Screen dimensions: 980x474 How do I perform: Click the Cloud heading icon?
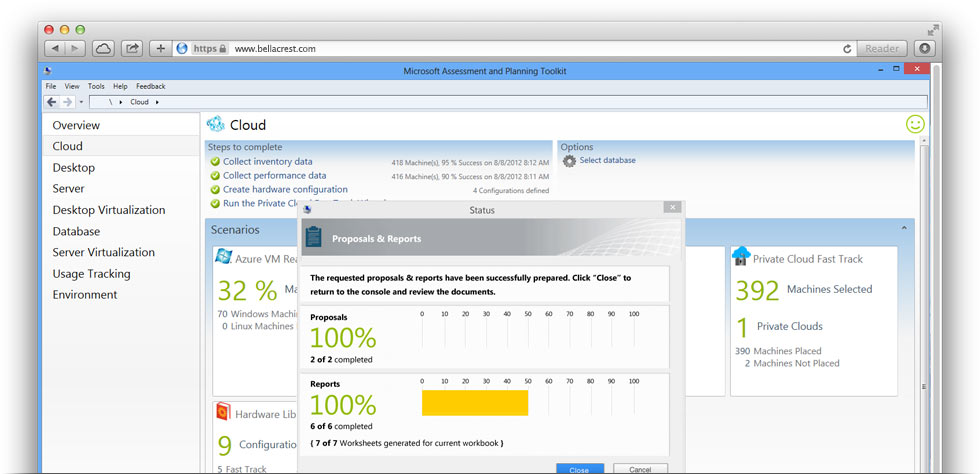point(216,124)
